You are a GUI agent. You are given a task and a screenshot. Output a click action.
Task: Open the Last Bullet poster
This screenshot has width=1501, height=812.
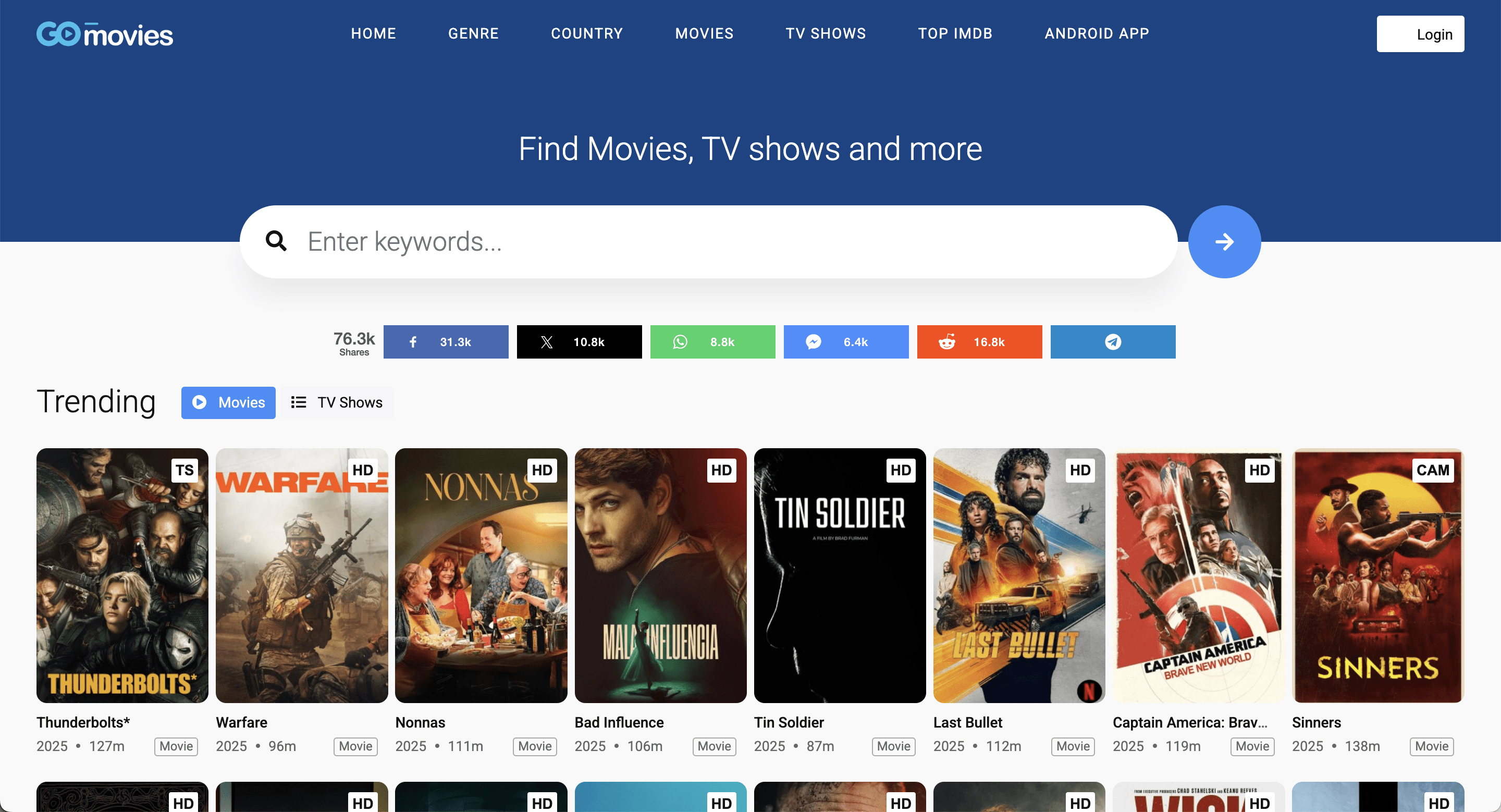click(1019, 575)
